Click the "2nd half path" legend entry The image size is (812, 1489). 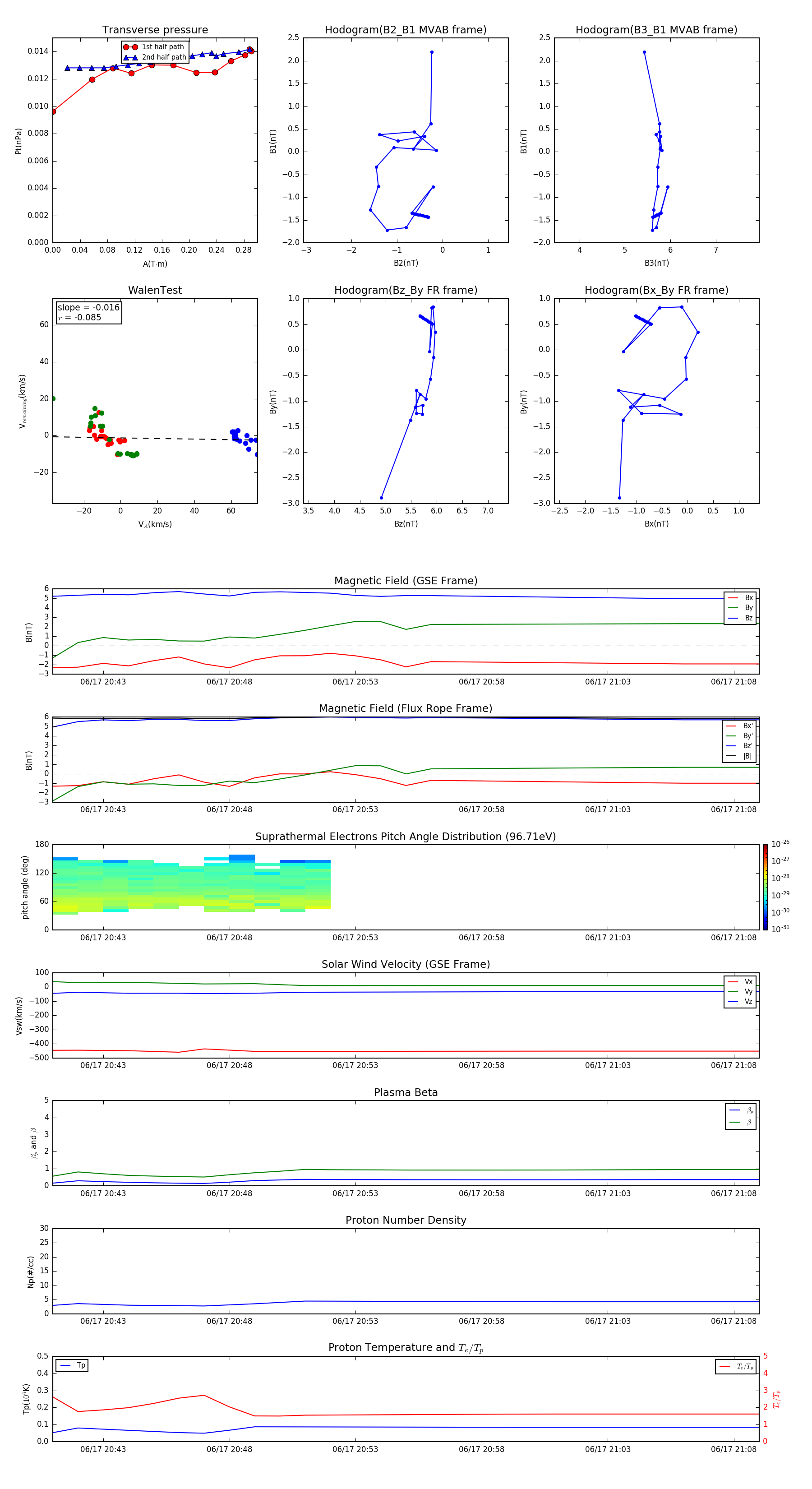point(154,57)
